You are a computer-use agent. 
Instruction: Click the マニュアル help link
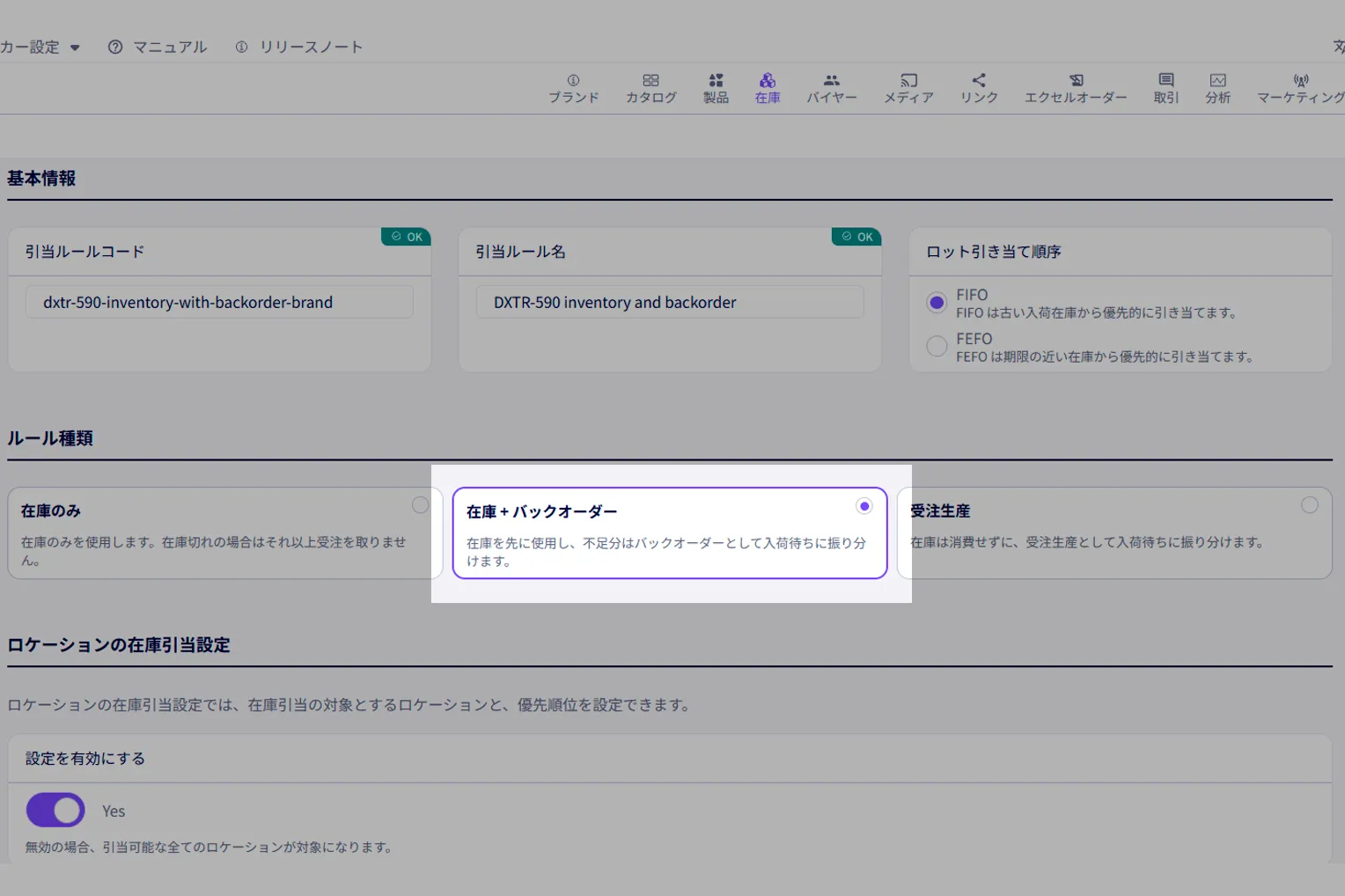(158, 47)
